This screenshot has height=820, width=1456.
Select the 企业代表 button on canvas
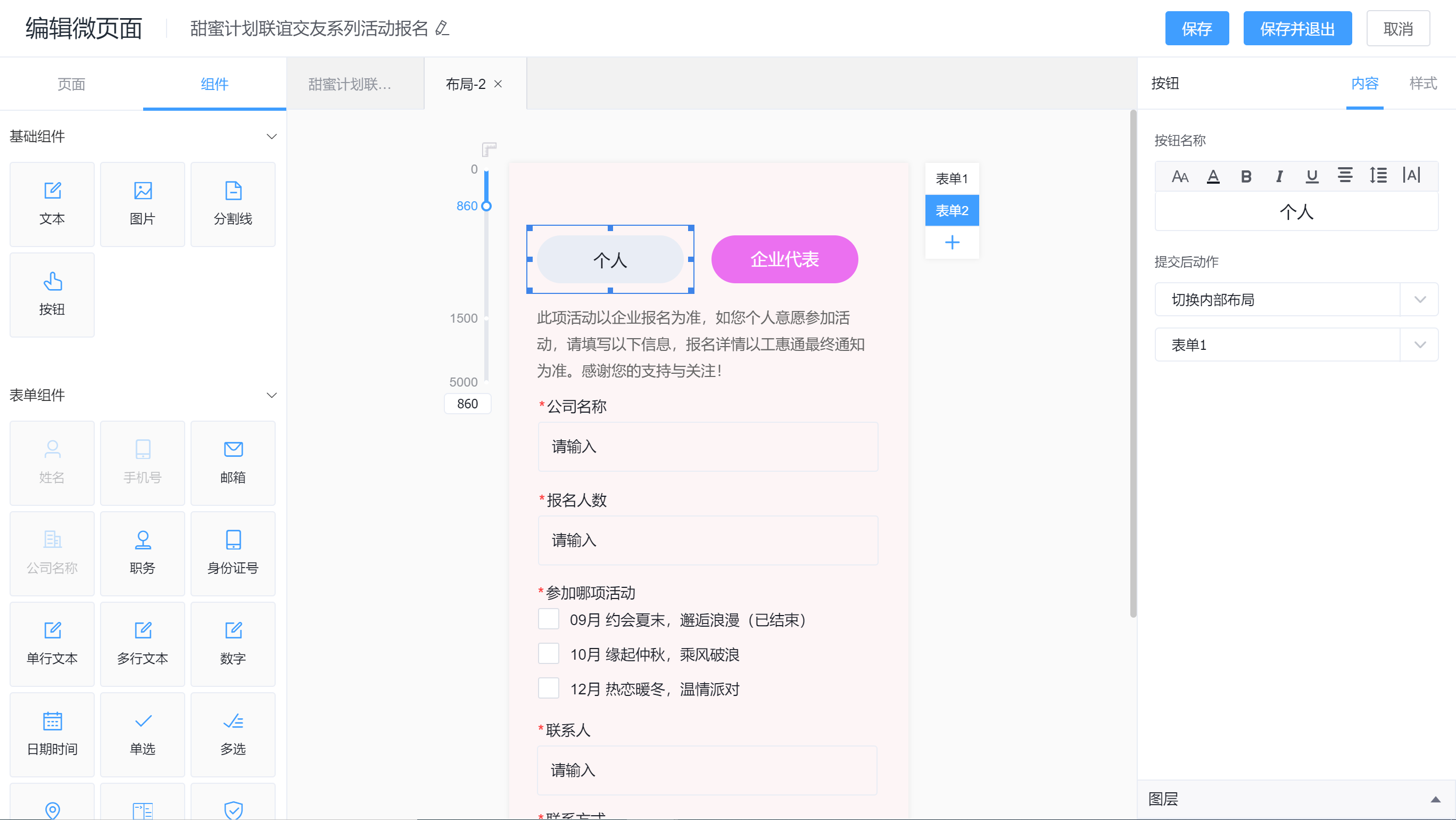(x=784, y=259)
